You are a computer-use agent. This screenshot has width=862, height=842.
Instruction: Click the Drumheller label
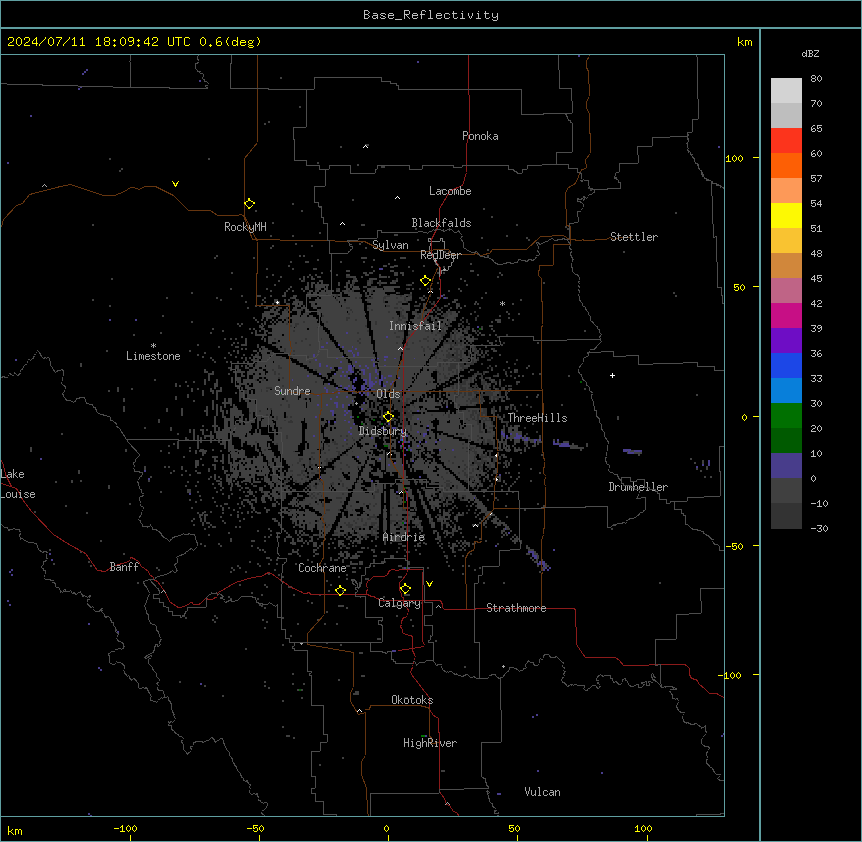[638, 487]
